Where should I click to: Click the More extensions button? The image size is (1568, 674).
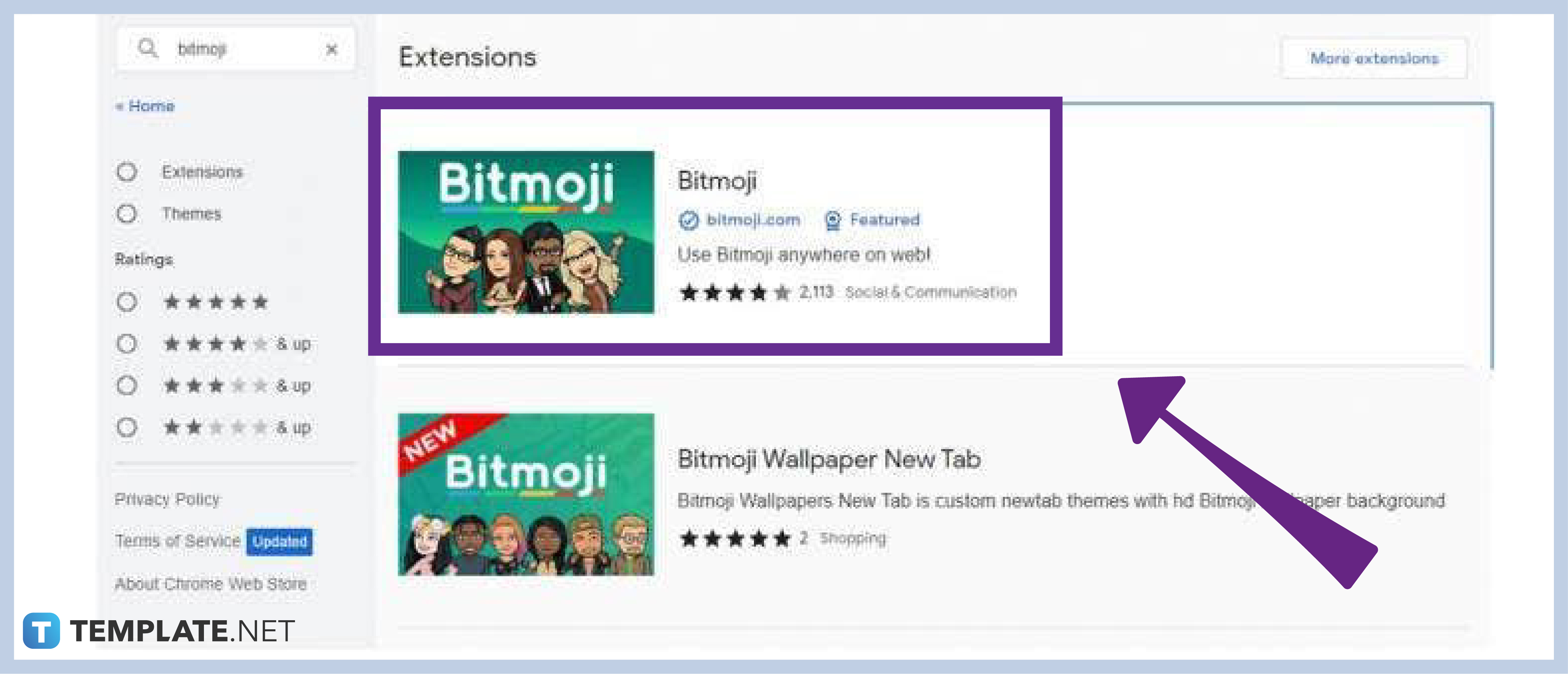[1374, 58]
